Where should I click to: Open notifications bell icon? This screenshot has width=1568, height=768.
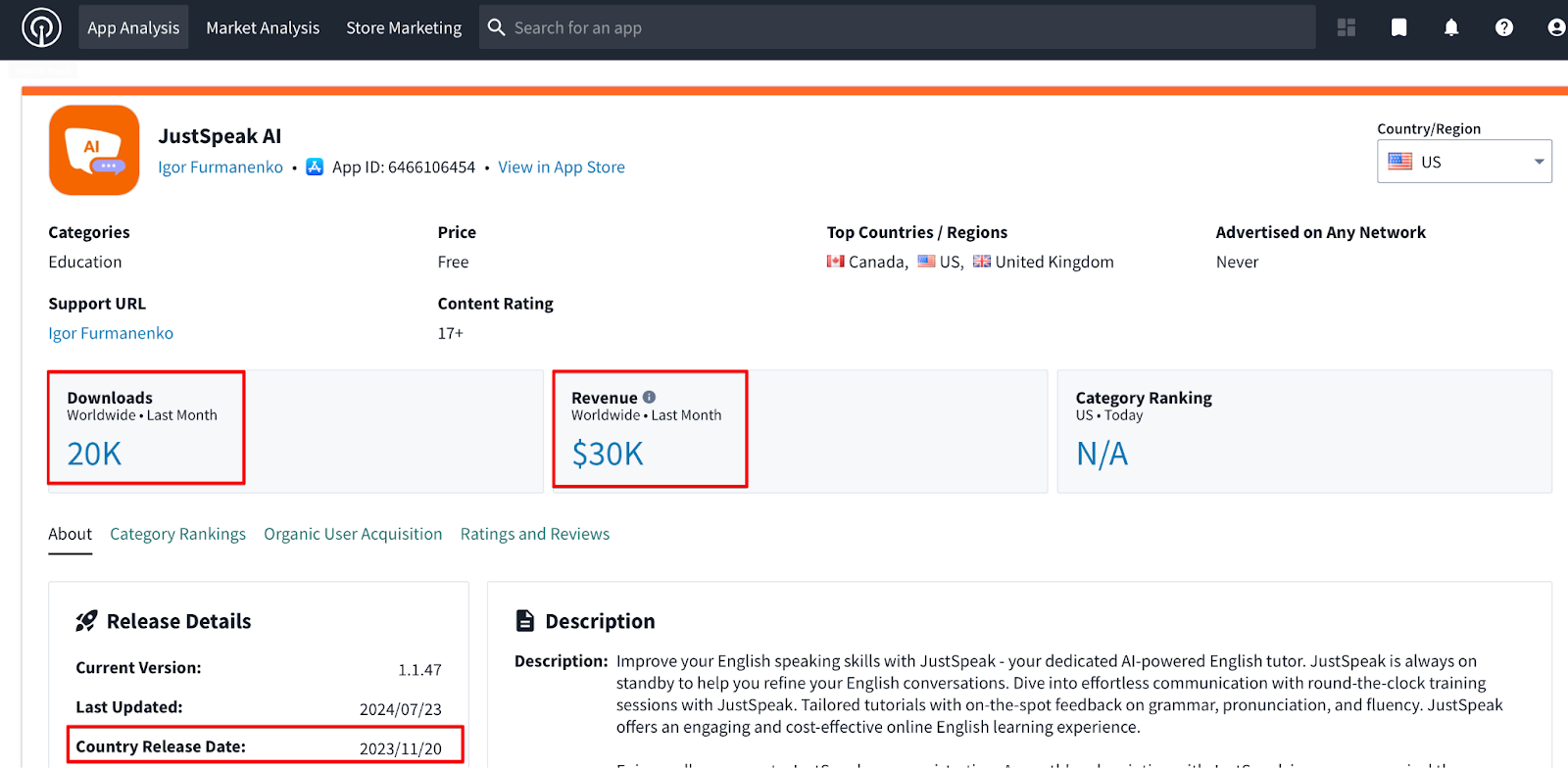tap(1451, 27)
